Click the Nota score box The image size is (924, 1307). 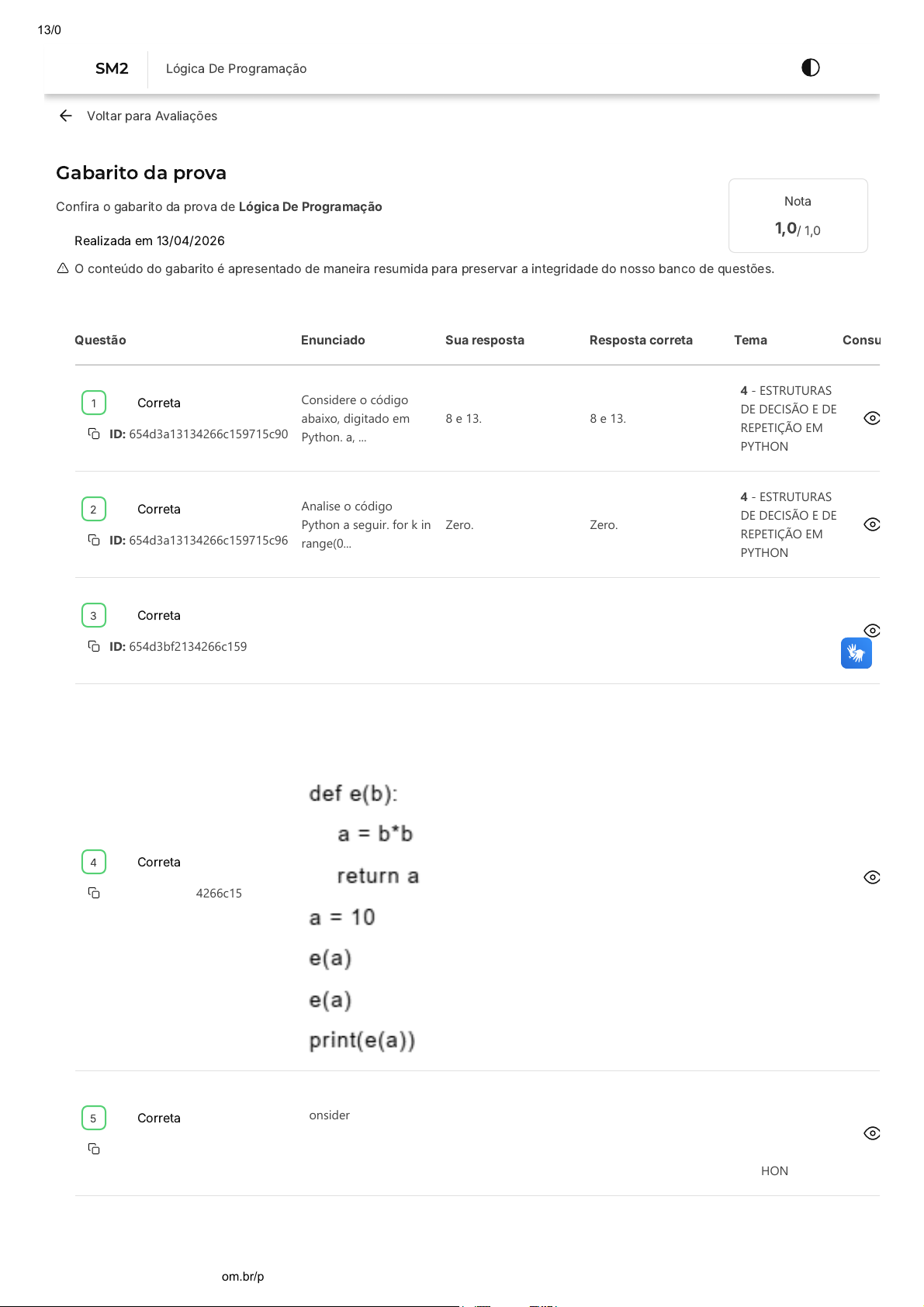pyautogui.click(x=798, y=216)
